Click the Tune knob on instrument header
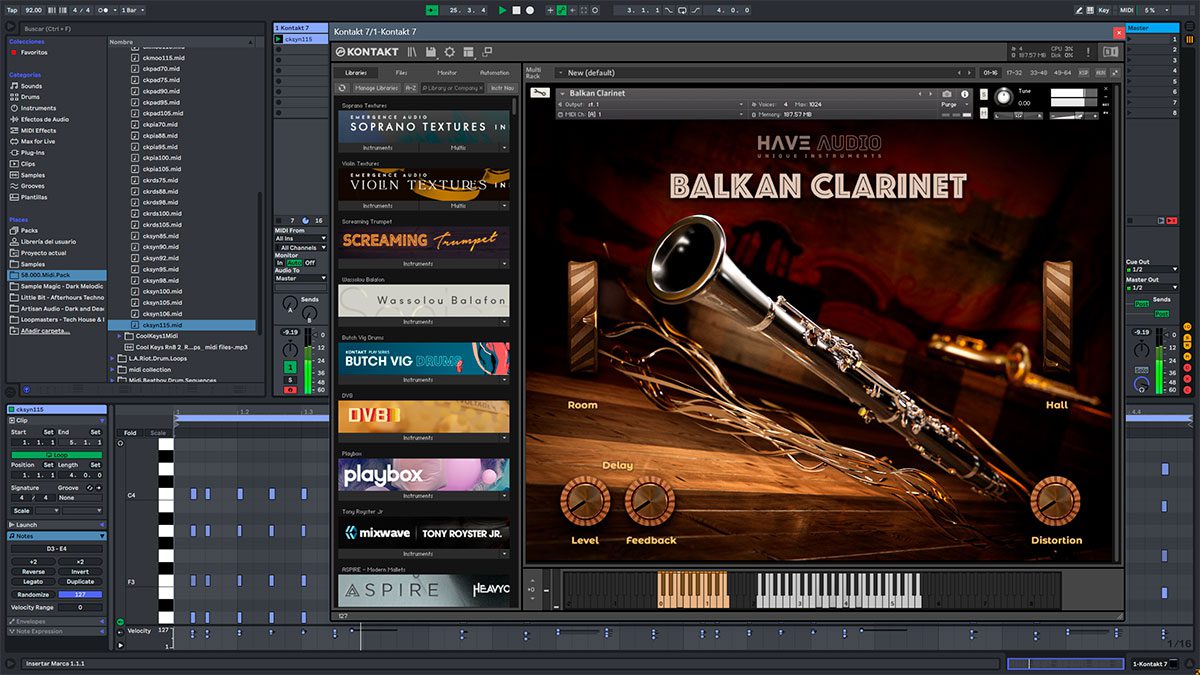This screenshot has width=1200, height=675. click(1003, 97)
